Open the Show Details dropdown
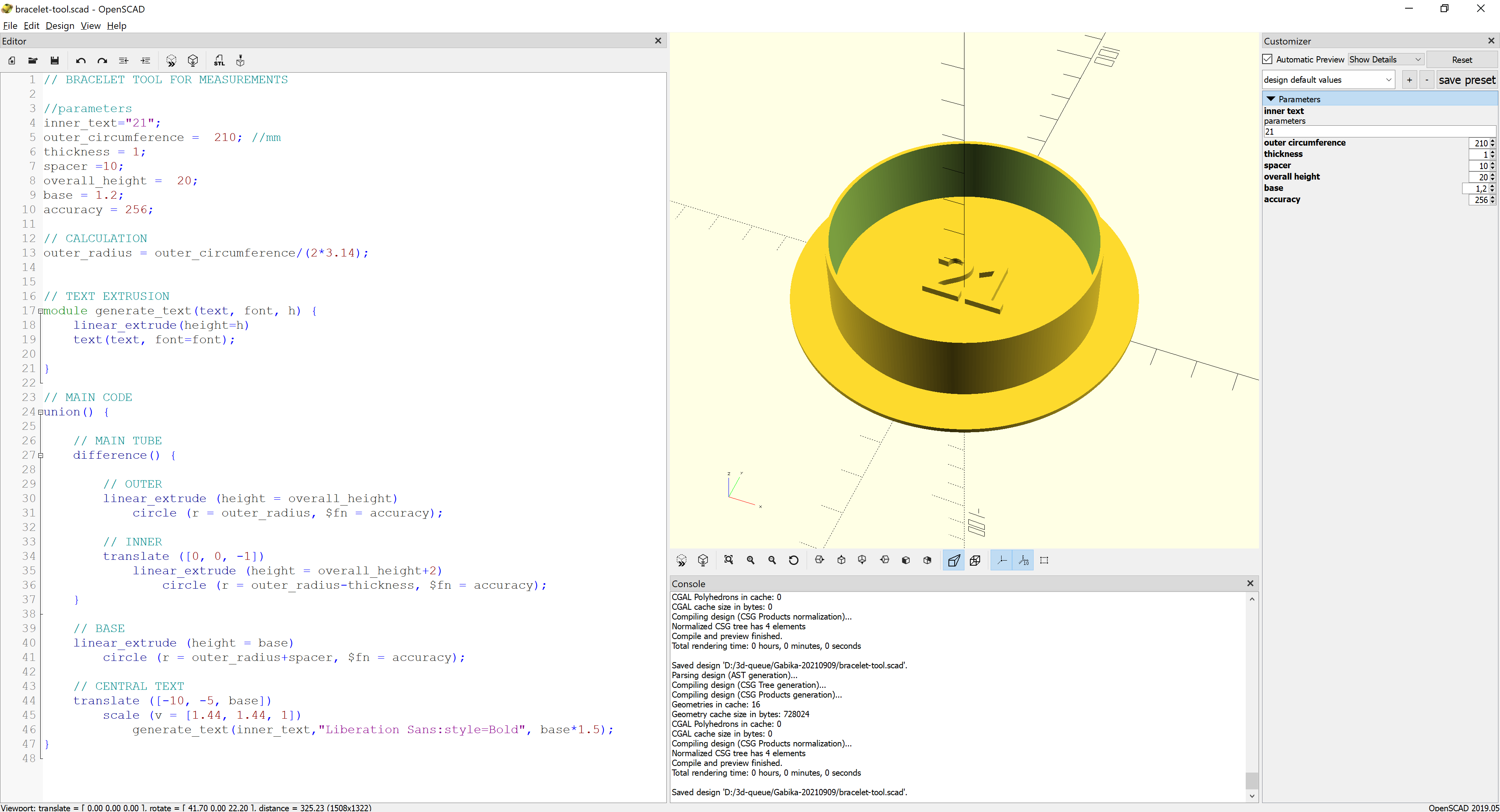 1385,59
